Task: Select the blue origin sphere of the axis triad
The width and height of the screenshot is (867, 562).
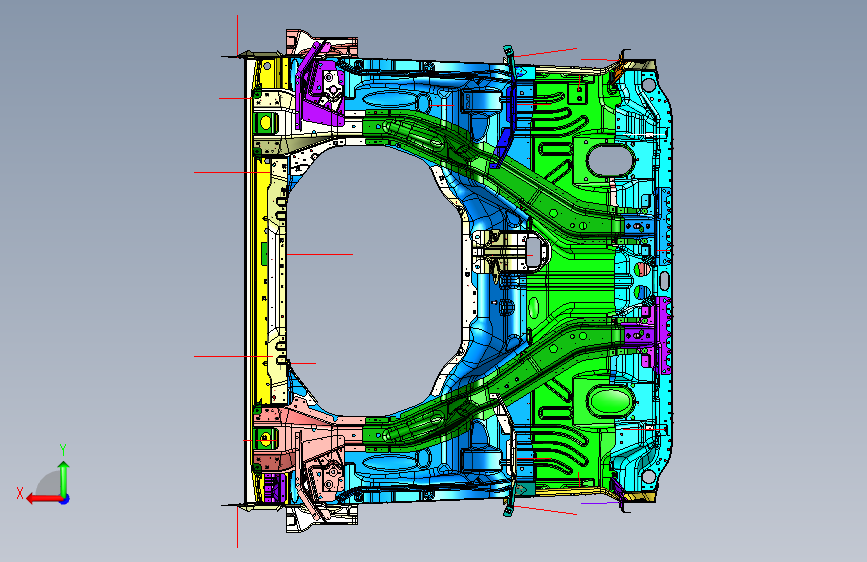Action: [65, 499]
